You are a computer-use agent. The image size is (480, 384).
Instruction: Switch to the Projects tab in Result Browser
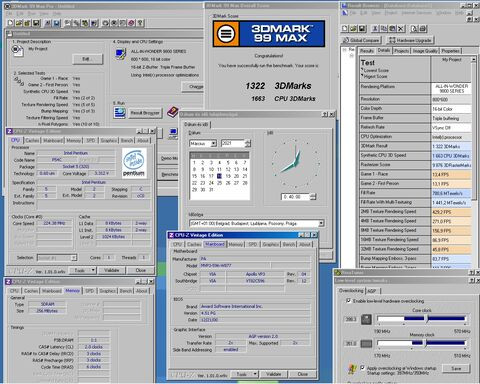click(401, 51)
